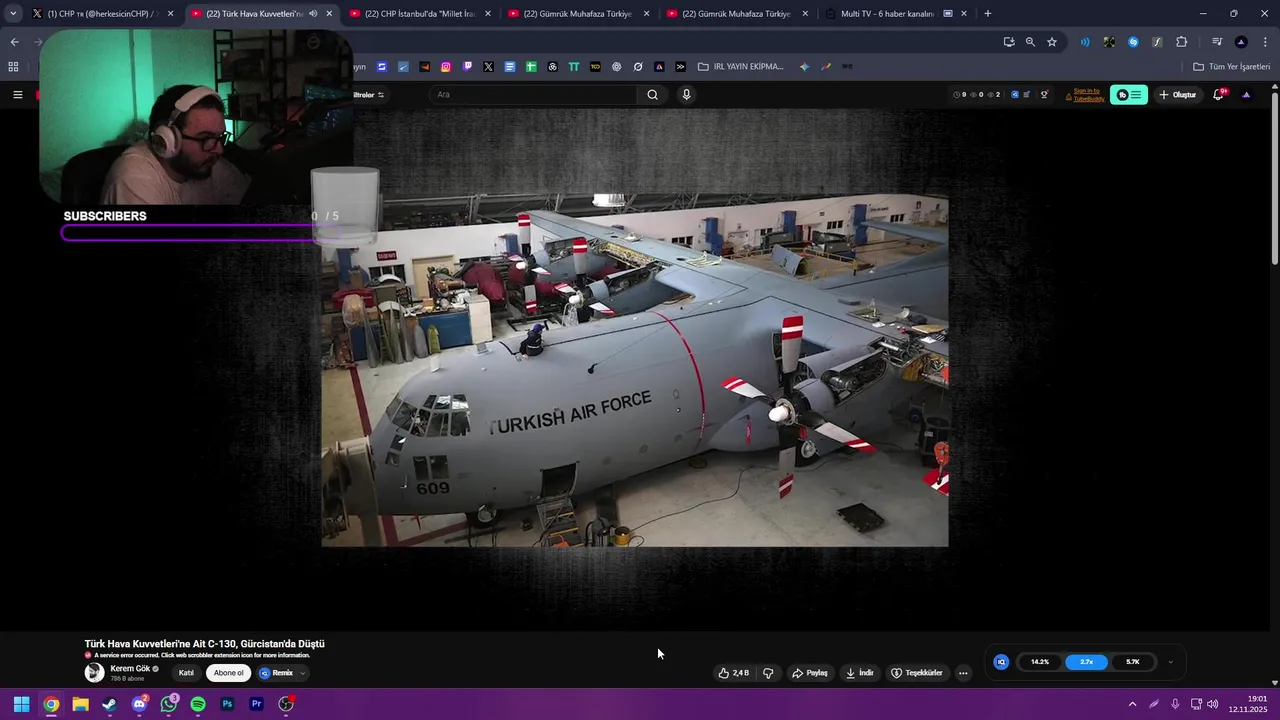Click the 14.2% stats pill
The height and width of the screenshot is (720, 1280).
point(1040,662)
